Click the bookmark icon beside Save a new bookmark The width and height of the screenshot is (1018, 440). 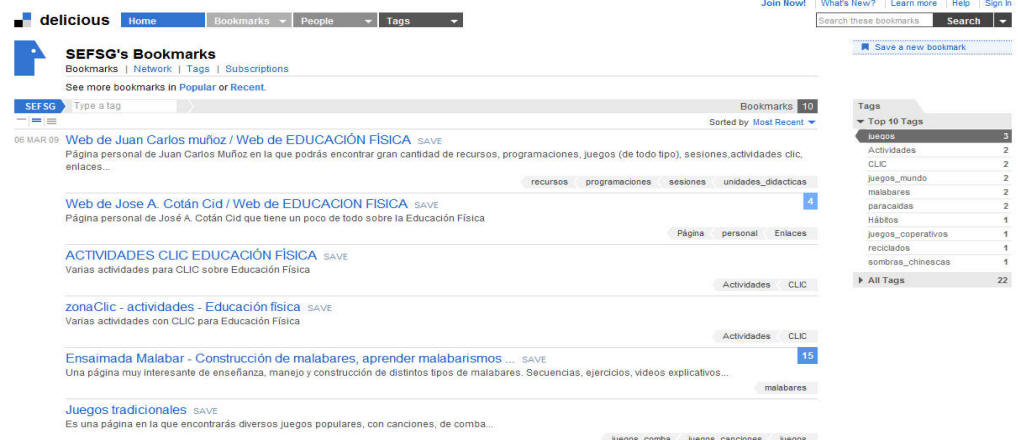point(865,47)
